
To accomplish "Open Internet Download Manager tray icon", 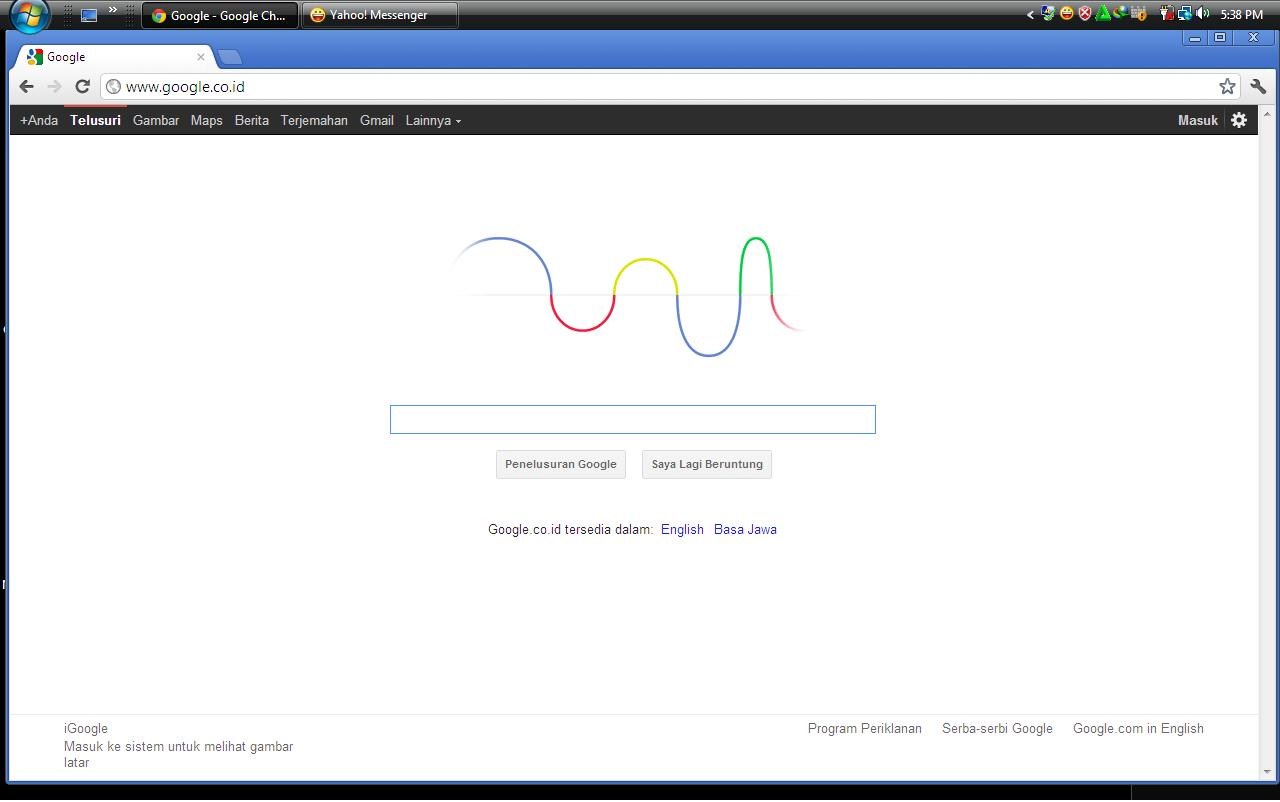I will coord(1121,14).
